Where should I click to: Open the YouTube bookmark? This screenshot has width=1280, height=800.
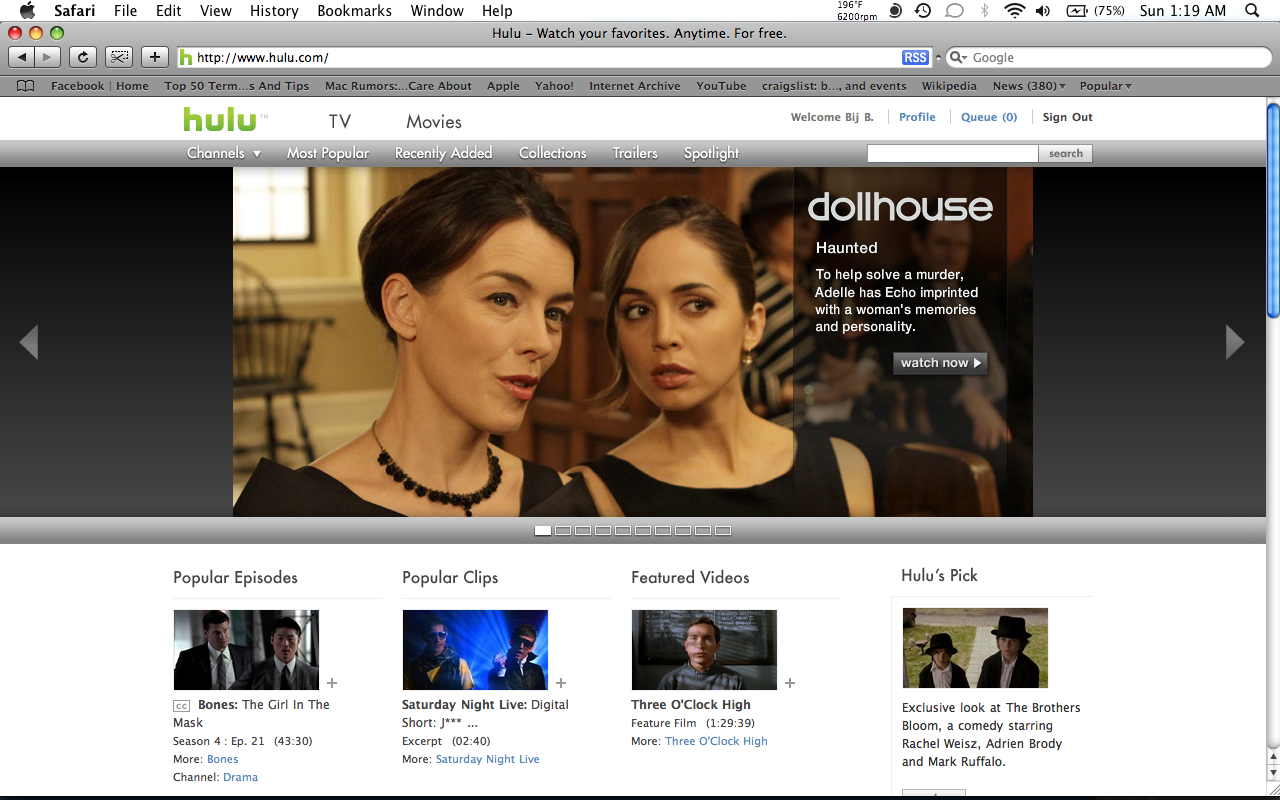pos(721,86)
